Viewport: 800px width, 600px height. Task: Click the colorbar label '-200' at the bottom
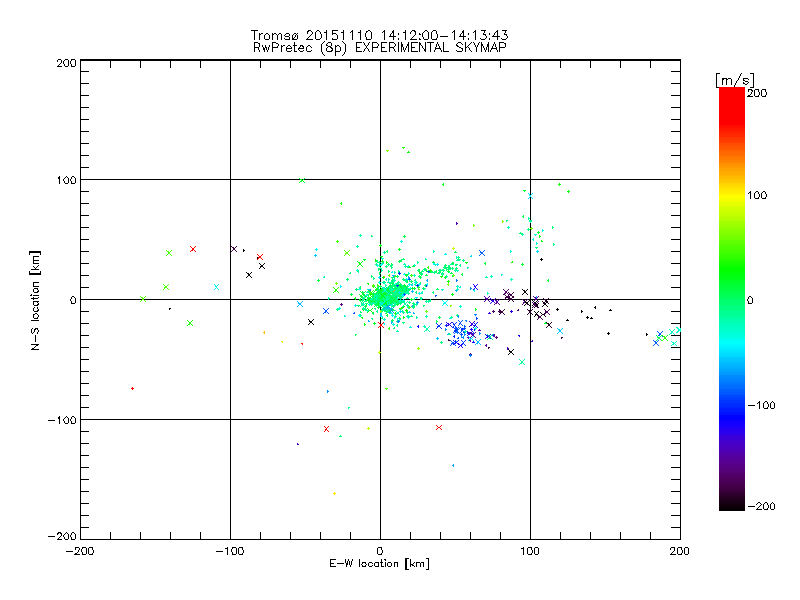tap(761, 506)
